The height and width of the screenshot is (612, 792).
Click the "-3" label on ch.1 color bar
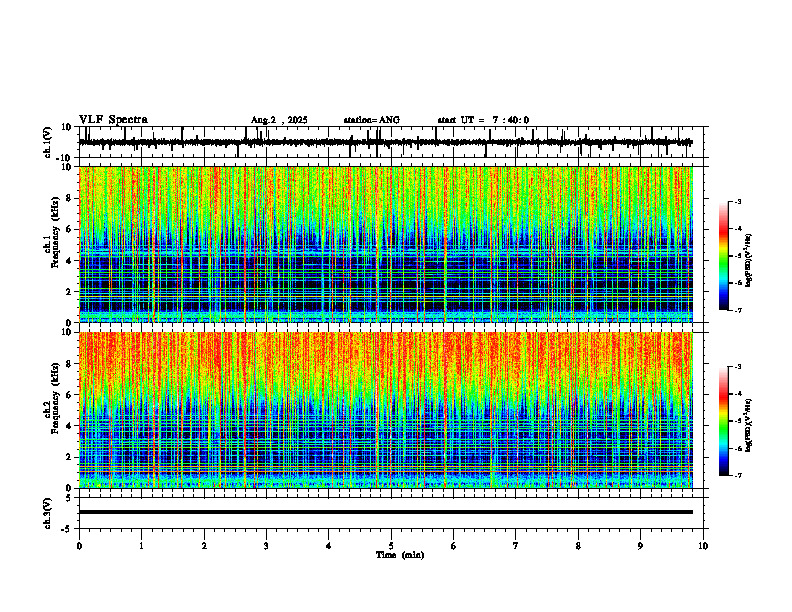[x=737, y=201]
